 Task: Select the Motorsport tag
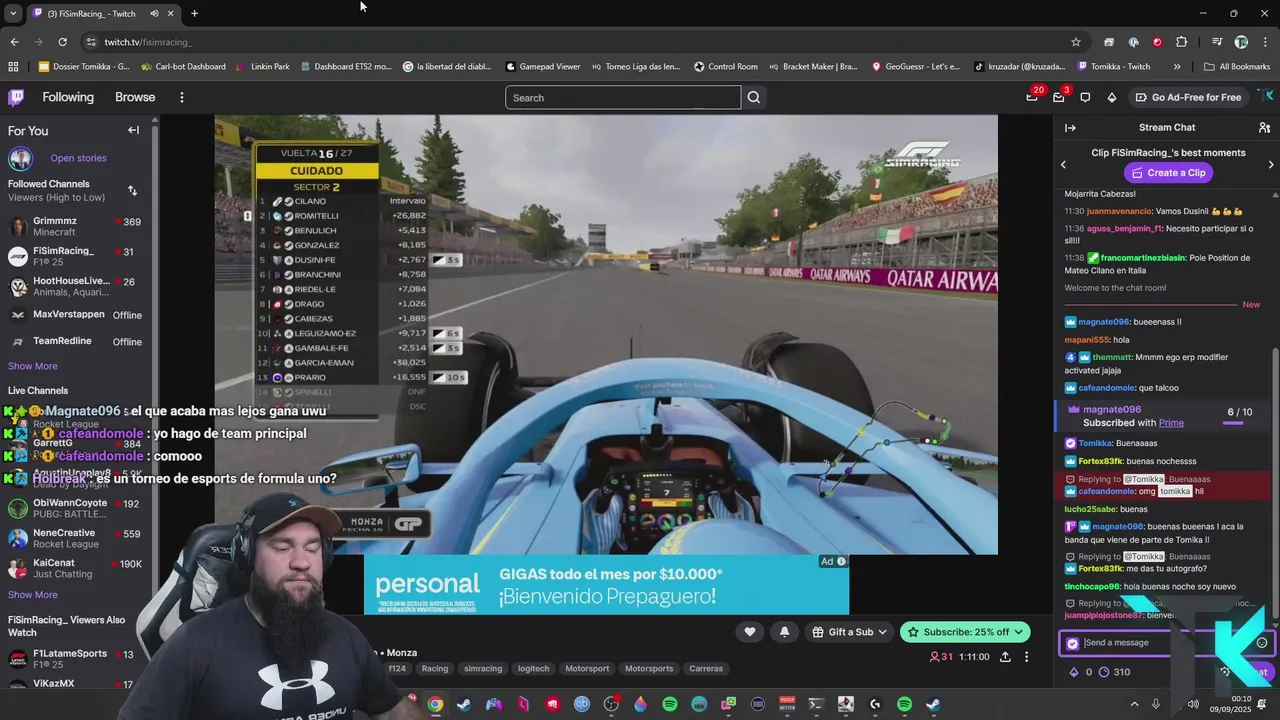click(587, 668)
